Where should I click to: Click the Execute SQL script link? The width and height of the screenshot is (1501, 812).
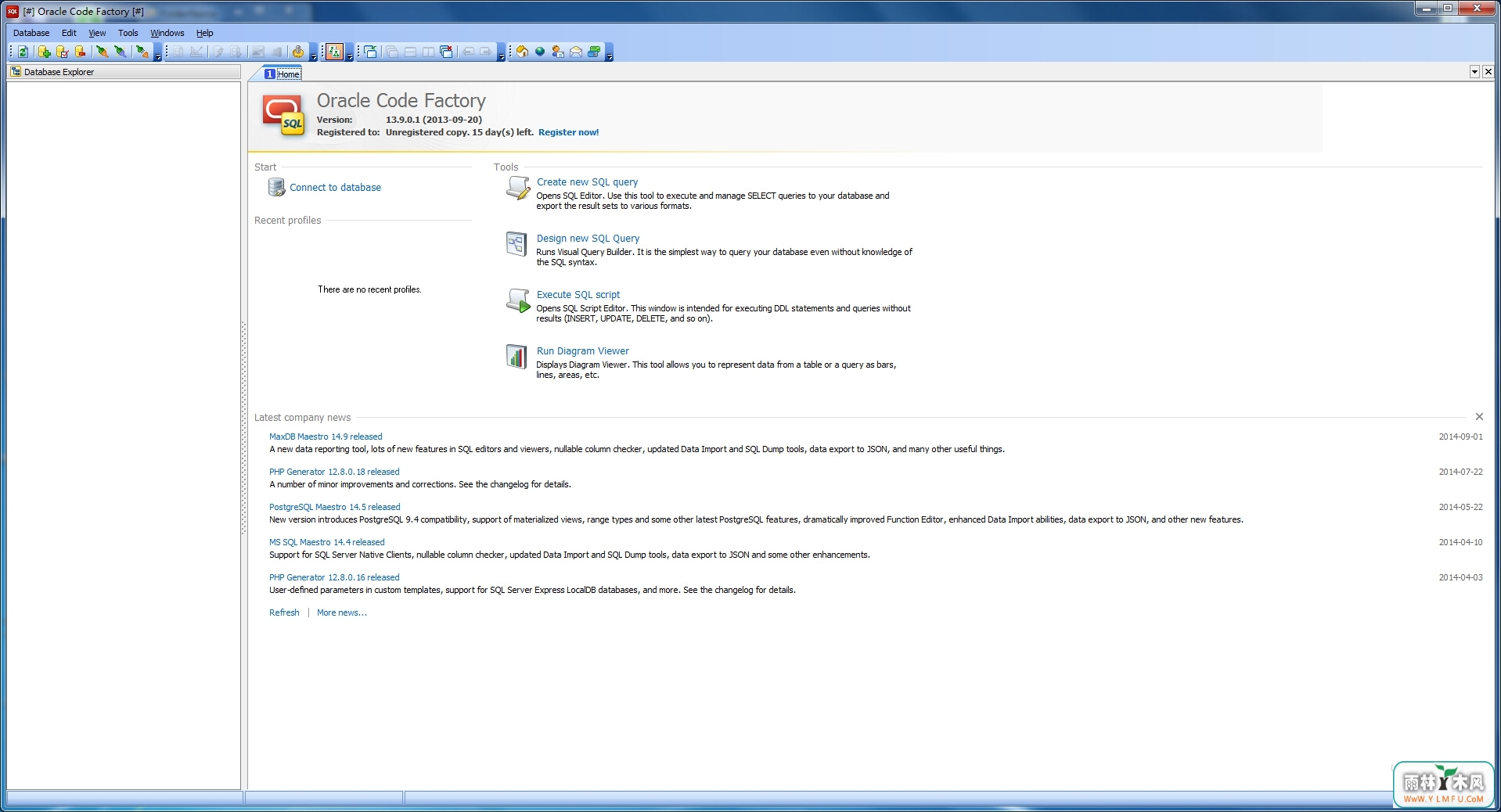click(x=578, y=294)
